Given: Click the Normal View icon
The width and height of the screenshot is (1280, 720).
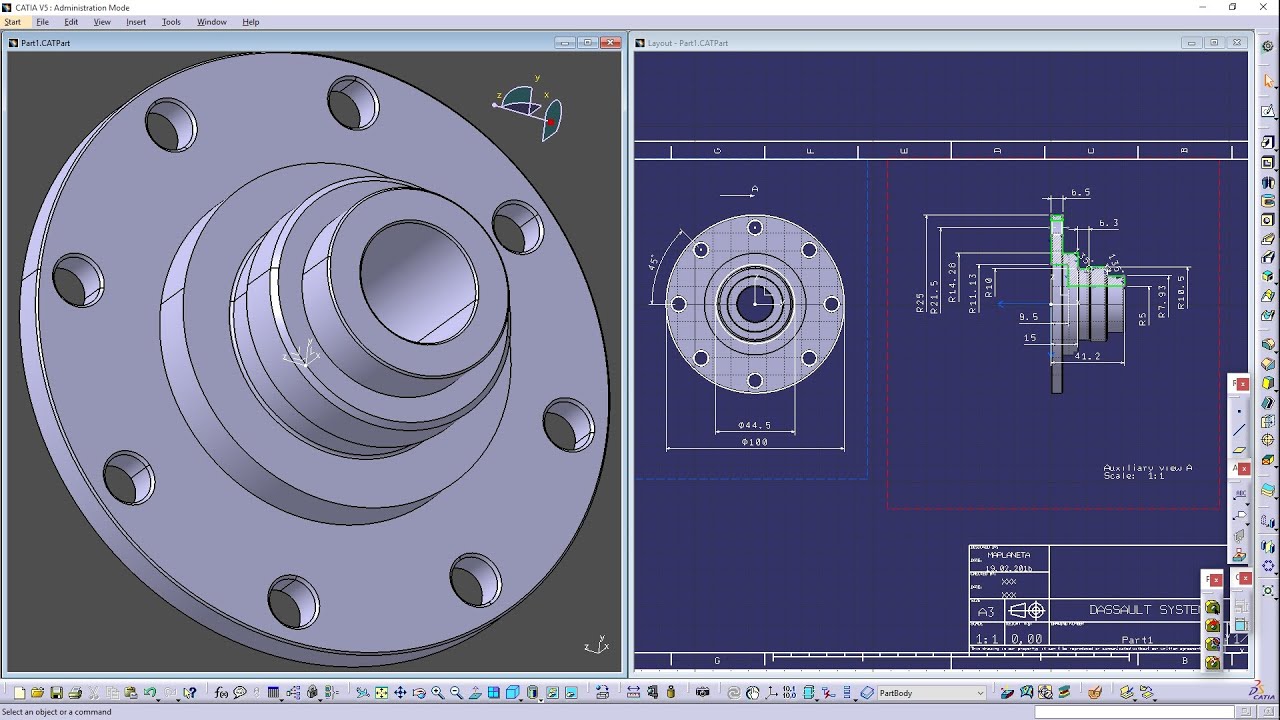Looking at the screenshot, I should (x=475, y=692).
